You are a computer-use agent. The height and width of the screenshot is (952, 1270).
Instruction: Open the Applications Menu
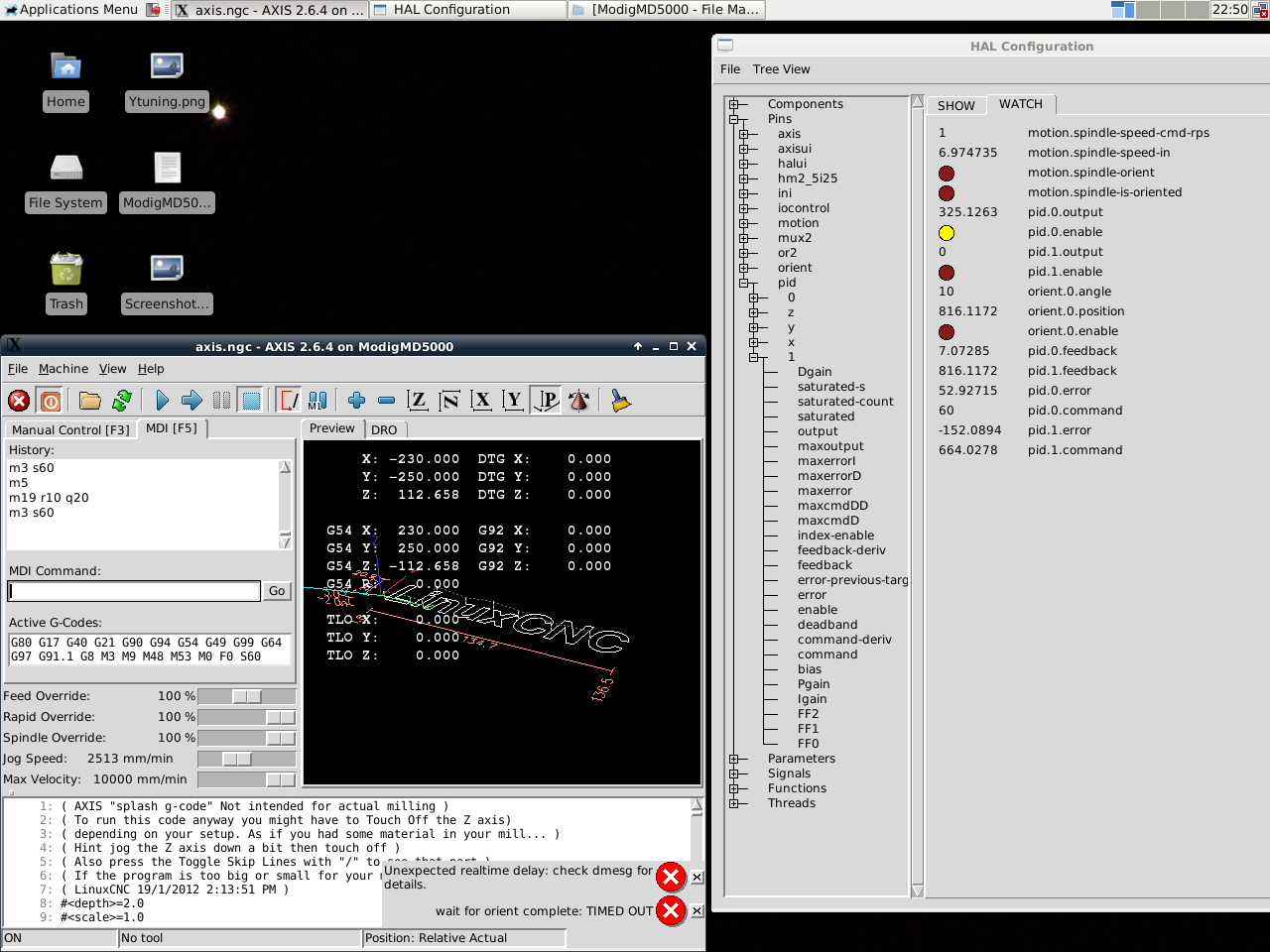tap(69, 9)
